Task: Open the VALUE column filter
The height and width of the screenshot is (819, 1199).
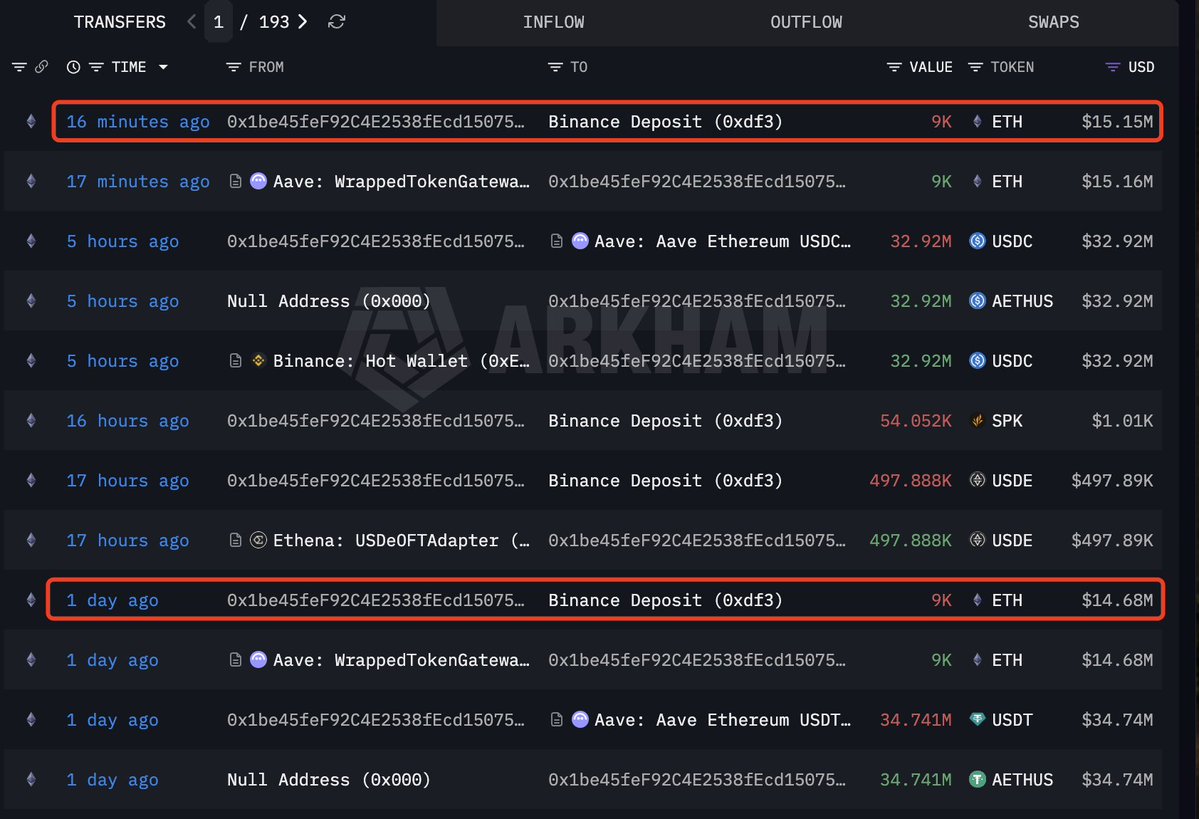Action: [894, 67]
